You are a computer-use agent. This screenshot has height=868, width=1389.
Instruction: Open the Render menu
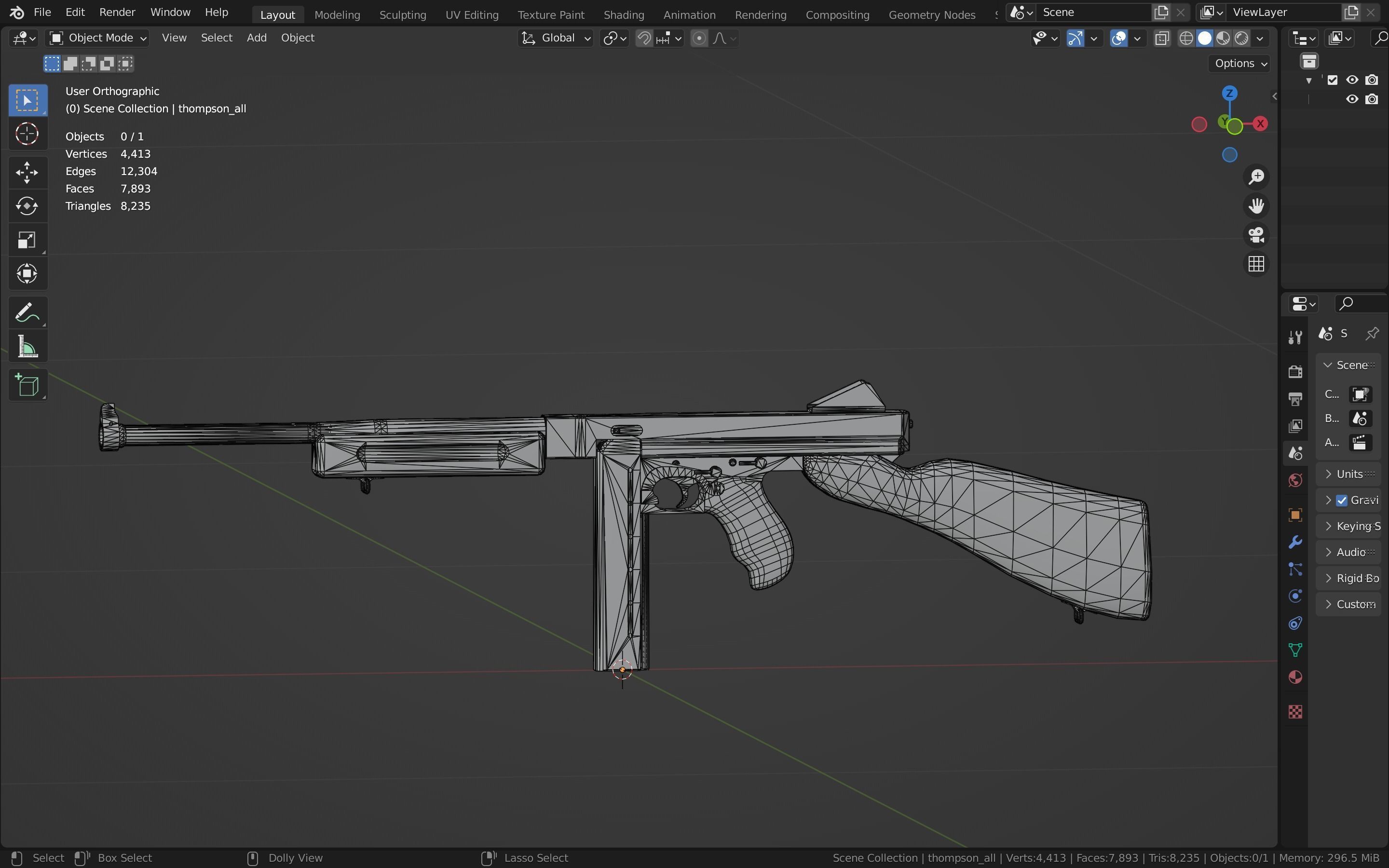117,12
